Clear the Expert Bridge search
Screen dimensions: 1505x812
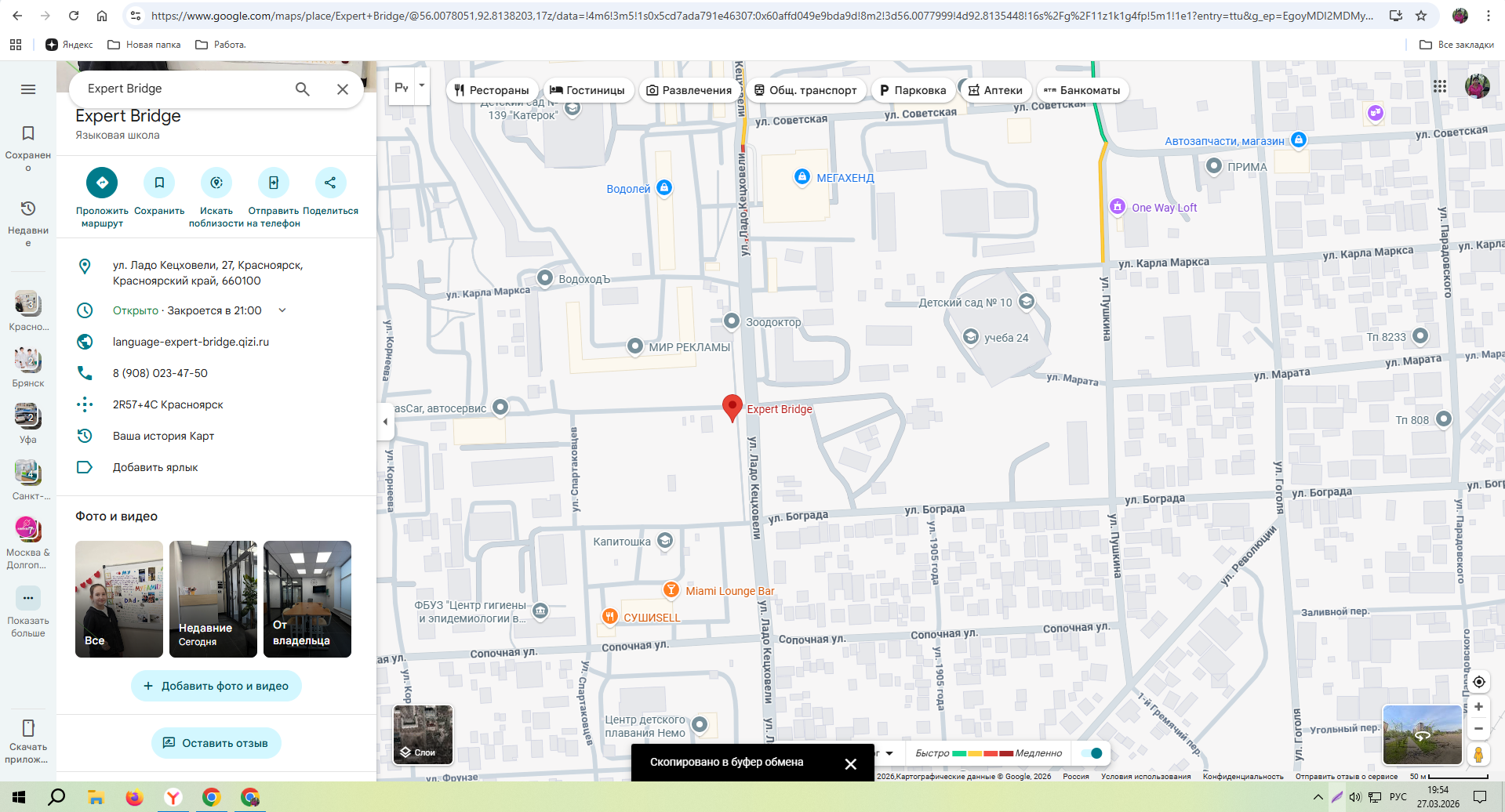[343, 89]
